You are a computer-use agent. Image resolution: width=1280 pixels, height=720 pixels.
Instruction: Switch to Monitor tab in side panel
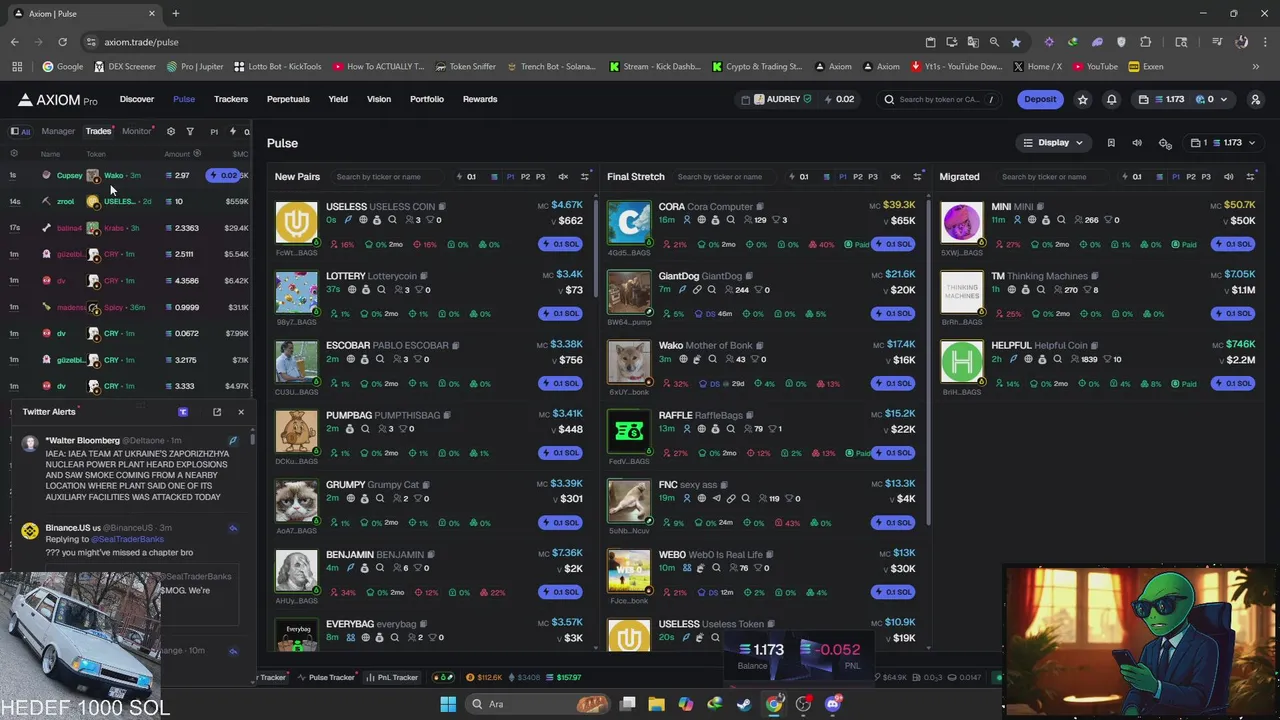click(136, 131)
